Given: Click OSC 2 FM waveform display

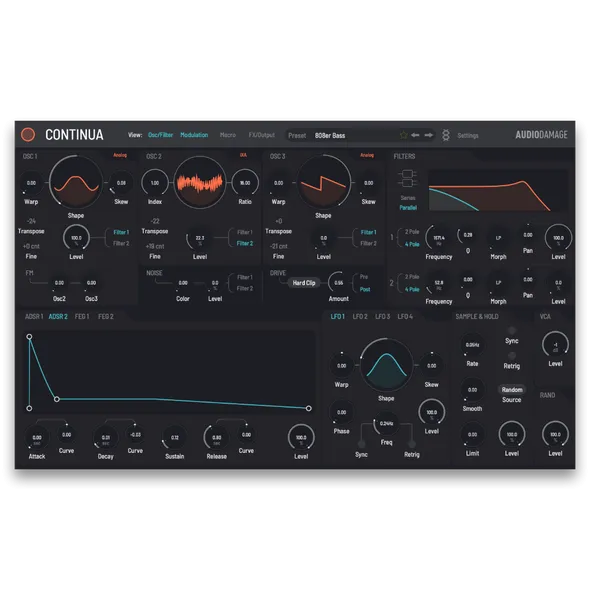Looking at the screenshot, I should pyautogui.click(x=200, y=182).
